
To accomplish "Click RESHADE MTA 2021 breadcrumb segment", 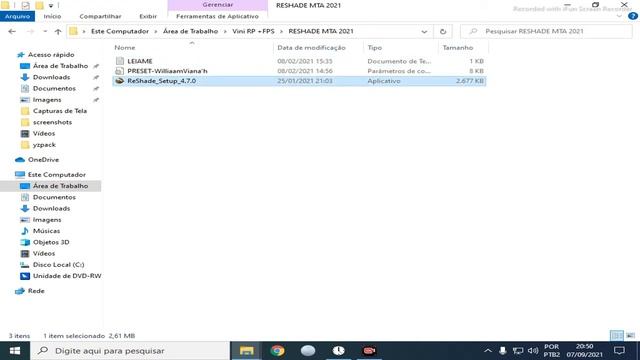I will [321, 31].
